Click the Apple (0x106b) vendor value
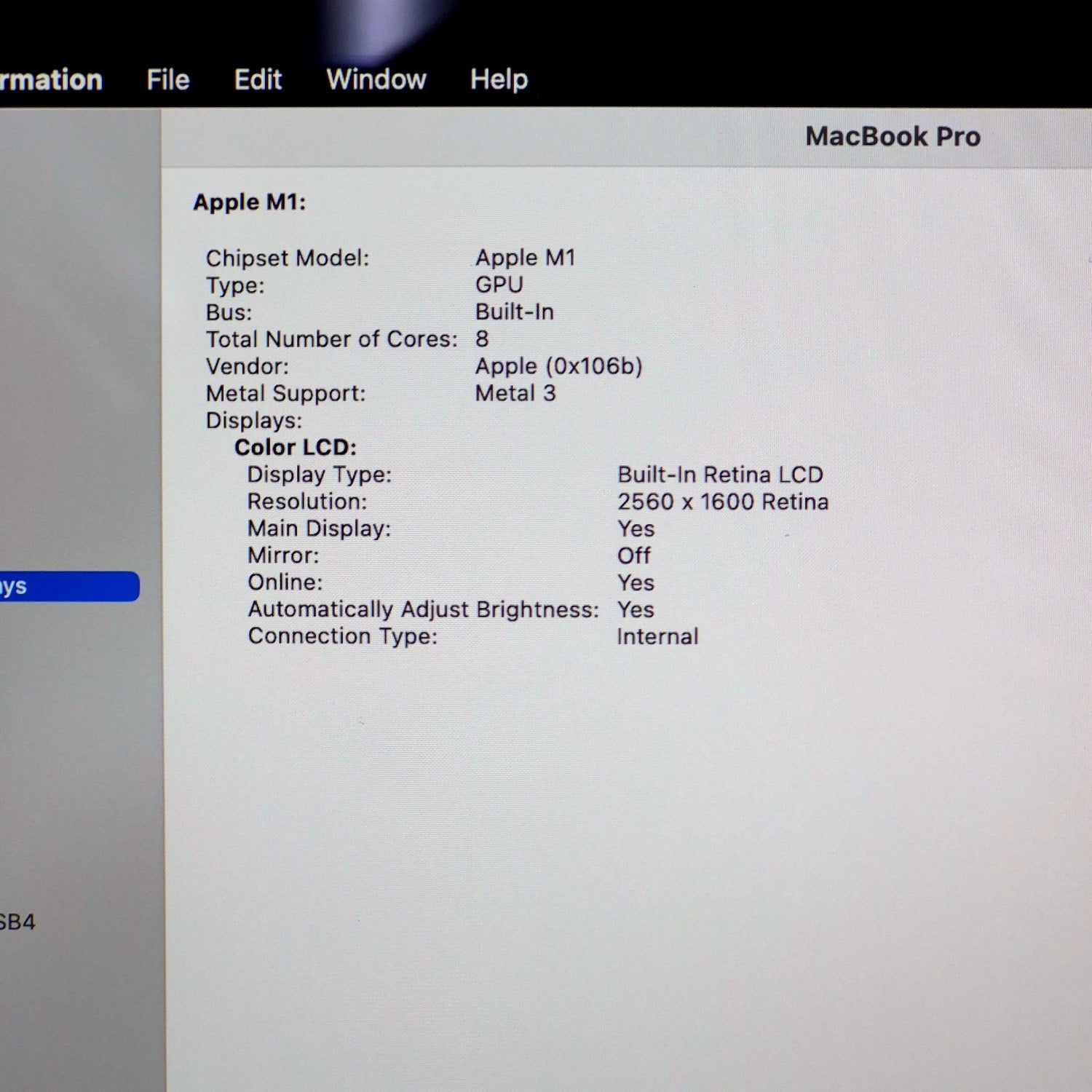This screenshot has height=1092, width=1092. [558, 366]
